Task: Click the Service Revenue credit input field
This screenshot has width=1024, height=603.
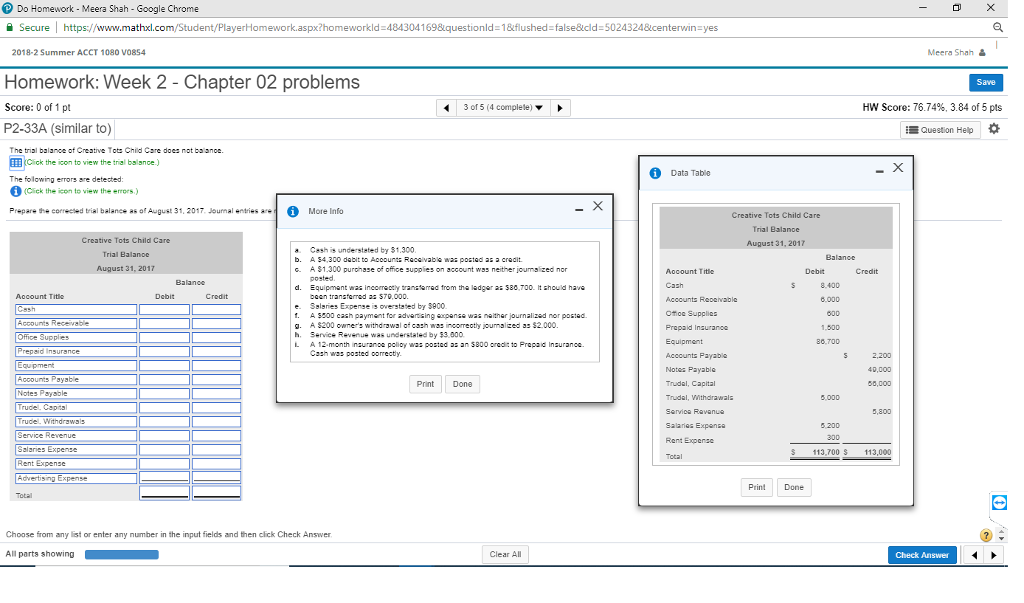Action: [x=216, y=436]
